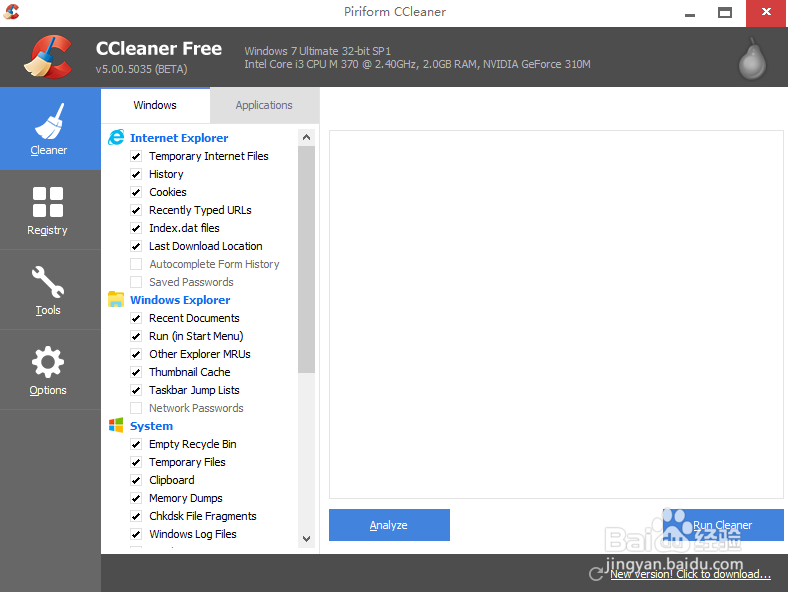Toggle Chkdsk File Fragments checkbox

point(136,516)
